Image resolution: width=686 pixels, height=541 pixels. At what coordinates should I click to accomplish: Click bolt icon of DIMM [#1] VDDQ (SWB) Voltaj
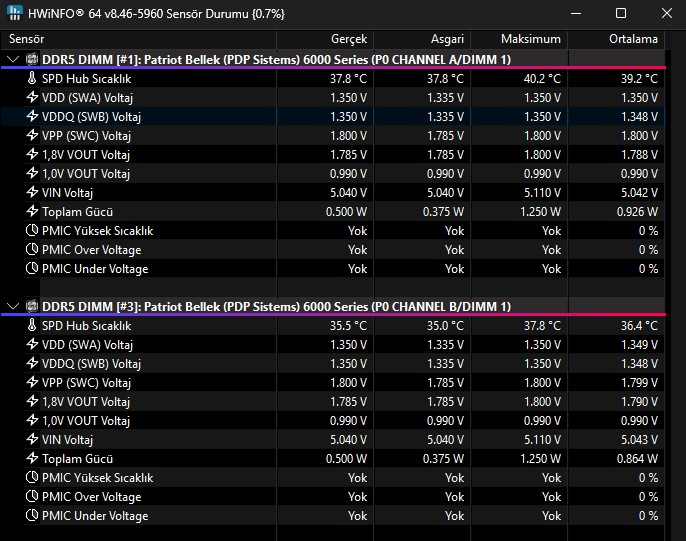(32, 116)
